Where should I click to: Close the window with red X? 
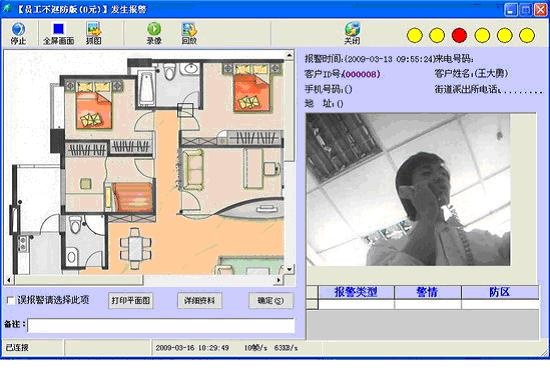[x=541, y=9]
